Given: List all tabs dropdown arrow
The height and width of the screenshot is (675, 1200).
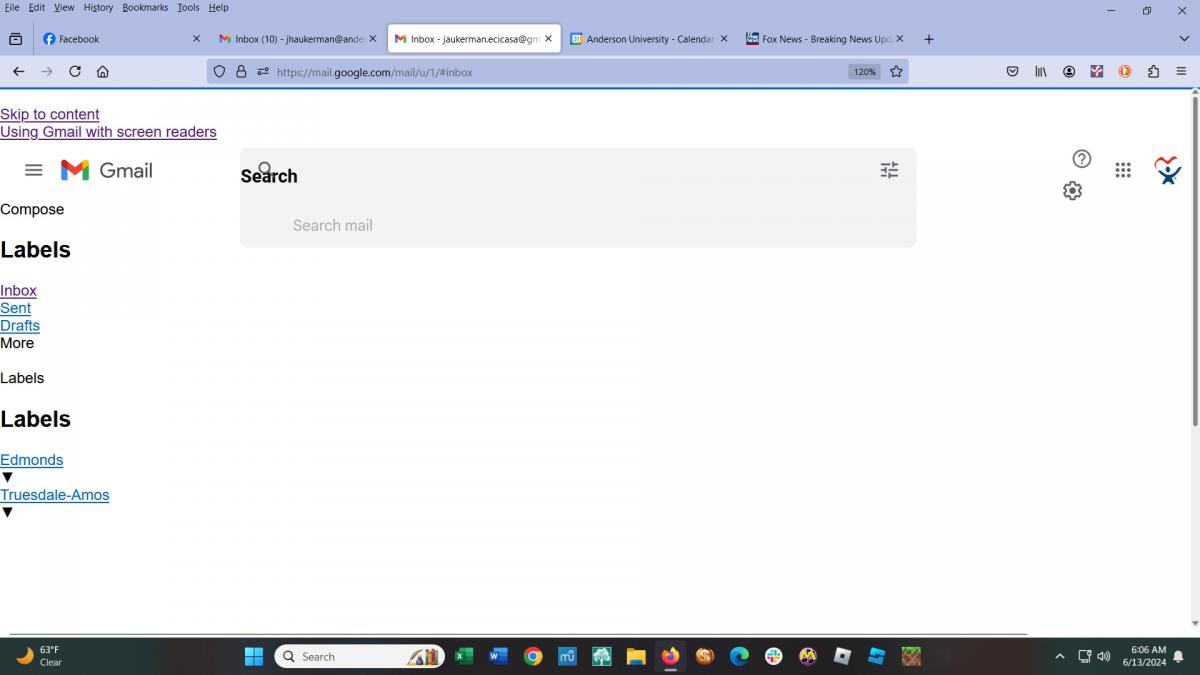Looking at the screenshot, I should 1184,39.
